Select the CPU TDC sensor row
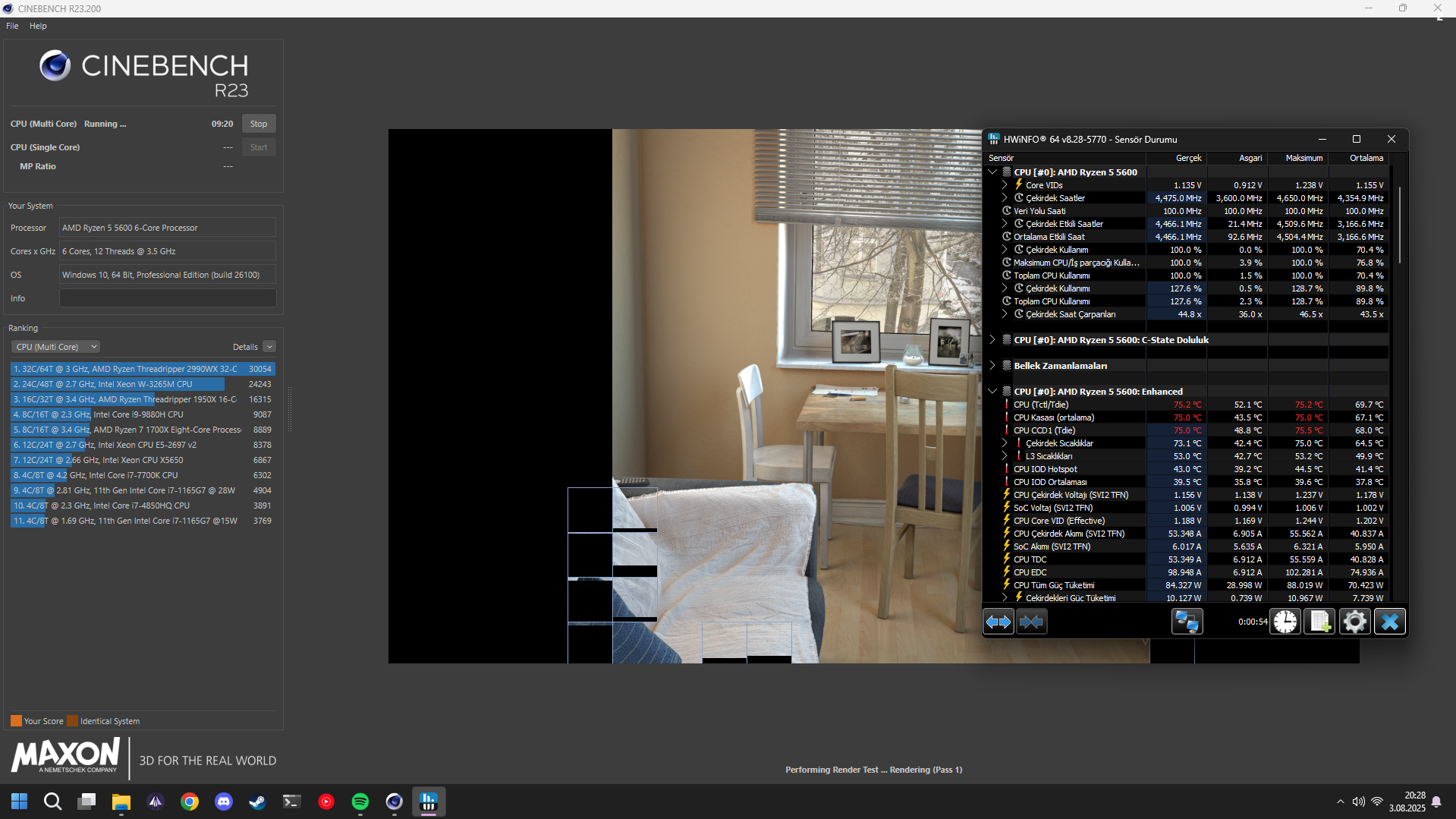This screenshot has width=1456, height=819. point(1187,559)
